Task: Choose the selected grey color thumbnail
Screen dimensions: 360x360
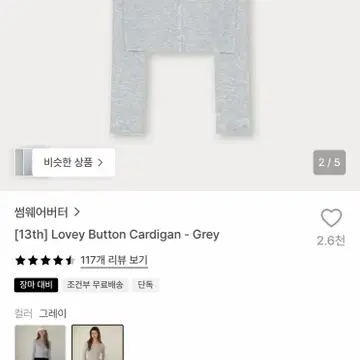Action: point(98,342)
